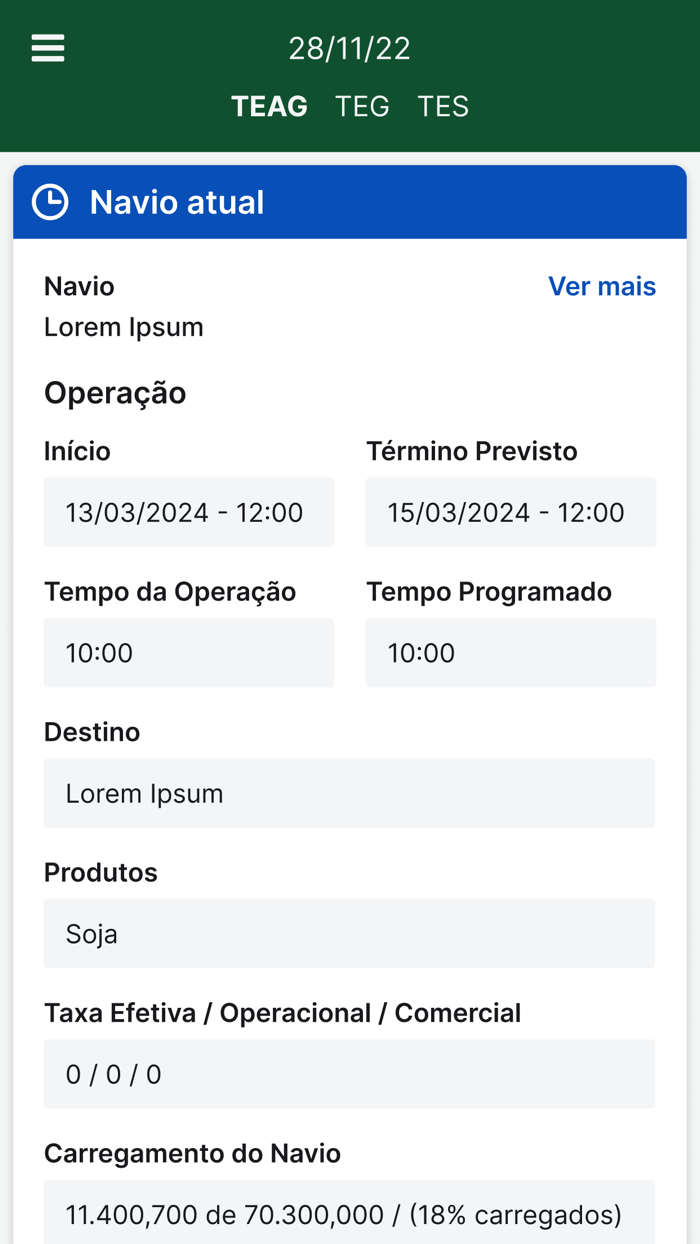Click the Produtos field showing Soja
This screenshot has width=700, height=1244.
350,933
